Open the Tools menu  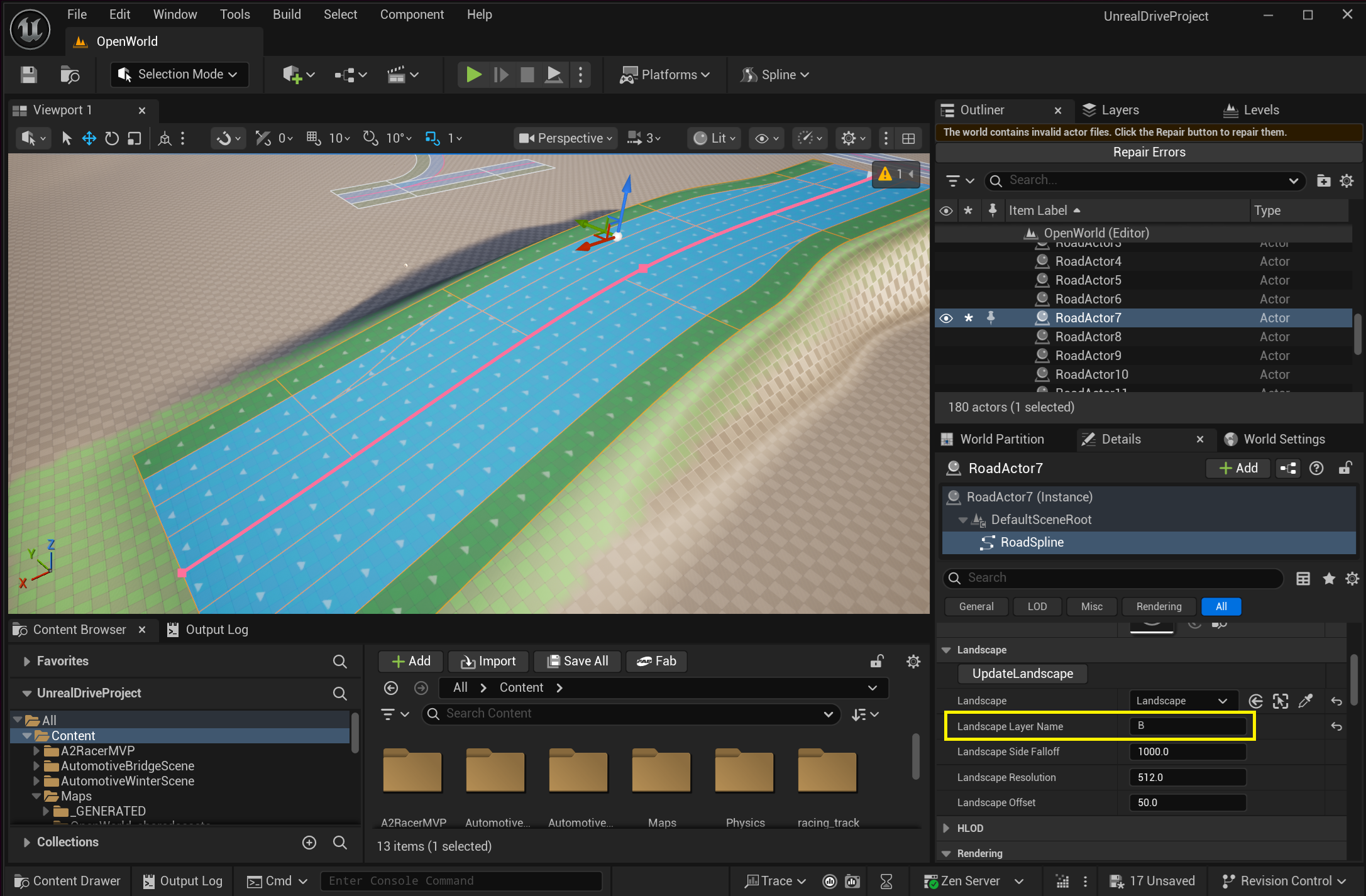point(235,14)
